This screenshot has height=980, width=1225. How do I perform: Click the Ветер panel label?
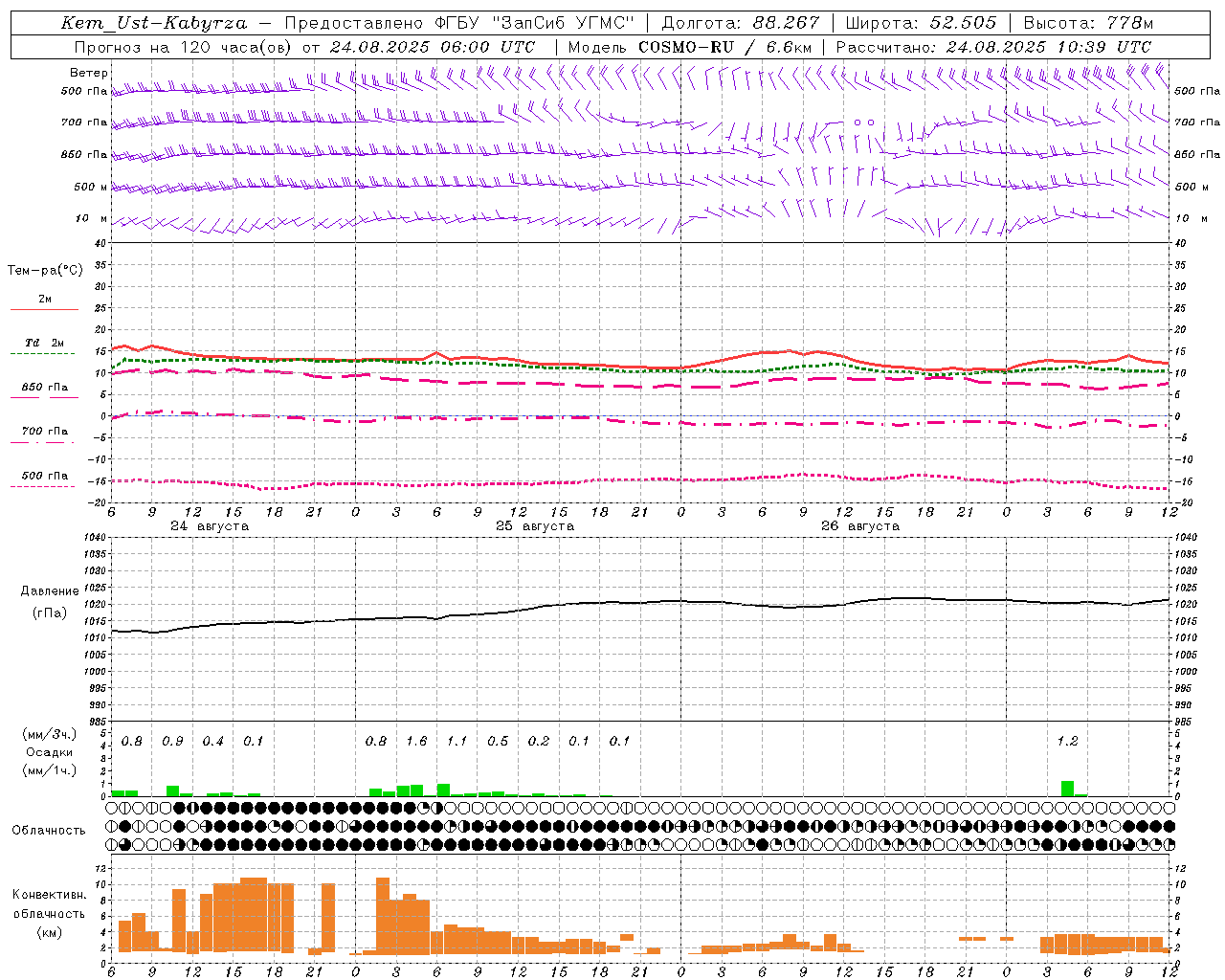89,73
